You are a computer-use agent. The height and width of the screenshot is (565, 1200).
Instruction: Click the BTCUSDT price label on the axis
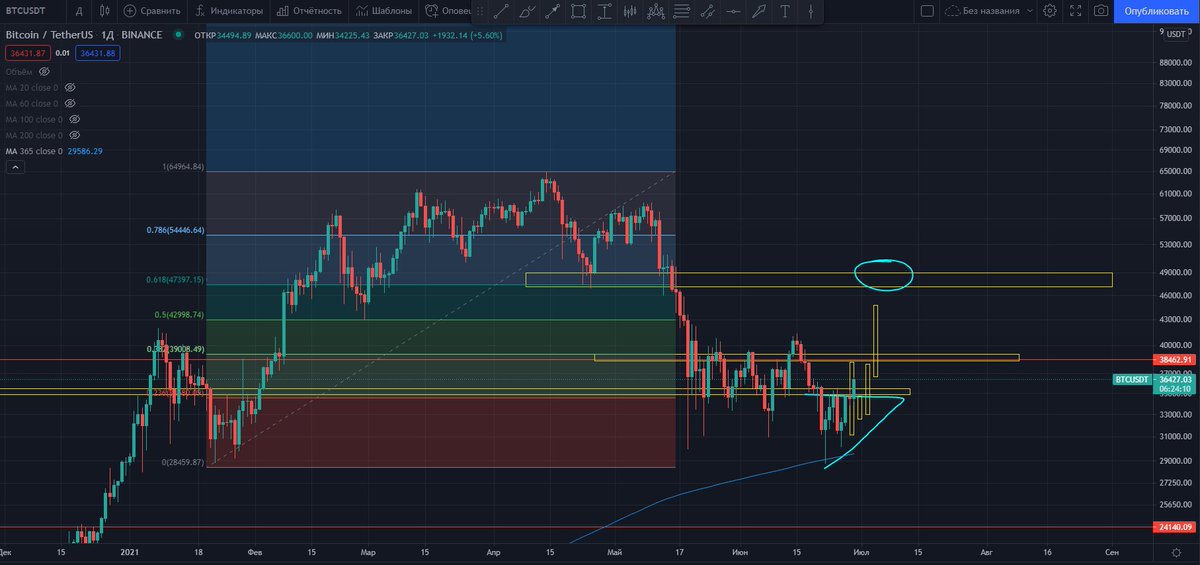pyautogui.click(x=1131, y=380)
